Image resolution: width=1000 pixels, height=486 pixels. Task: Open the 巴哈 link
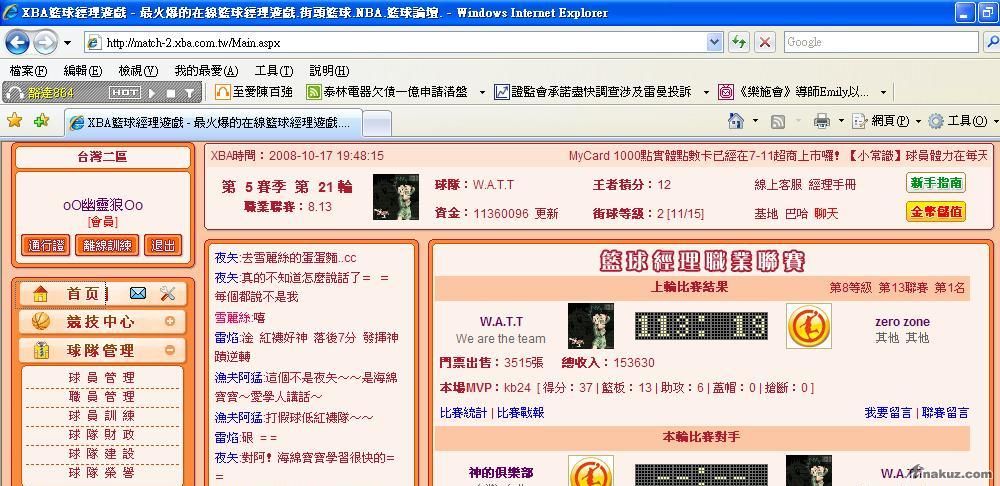tap(796, 214)
